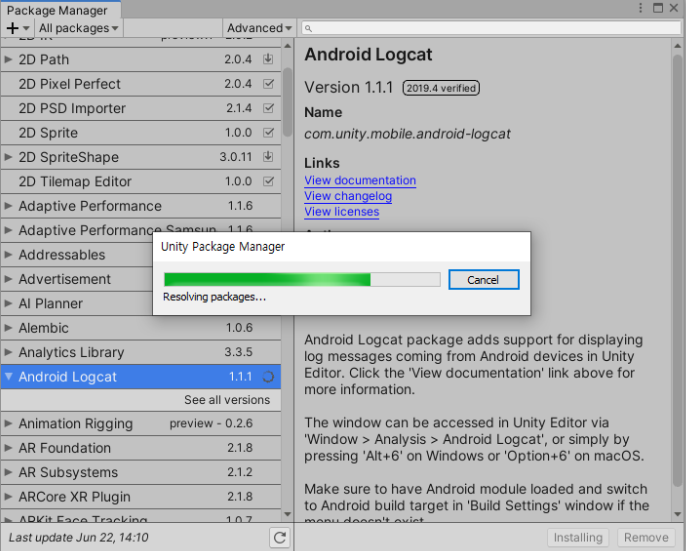Open the View documentation link
Screen dimensions: 686x551
(x=360, y=180)
